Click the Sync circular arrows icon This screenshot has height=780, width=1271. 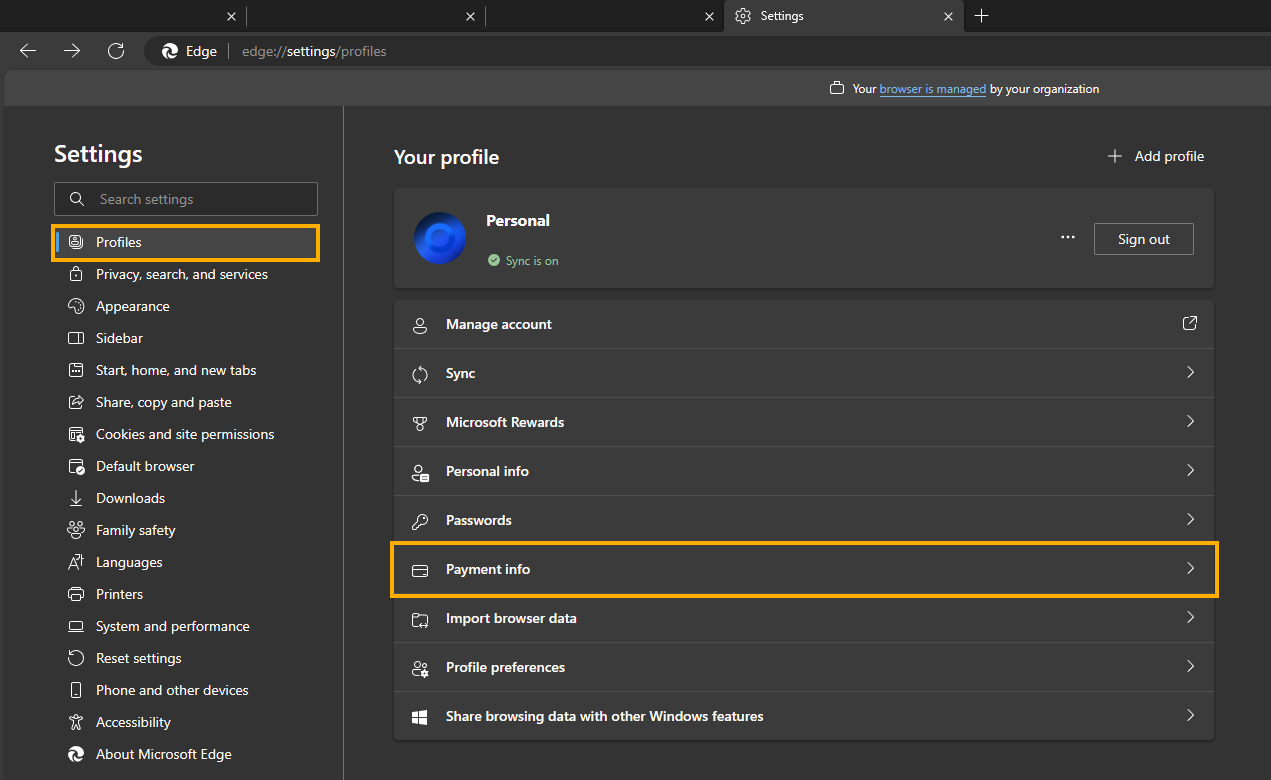pos(421,374)
